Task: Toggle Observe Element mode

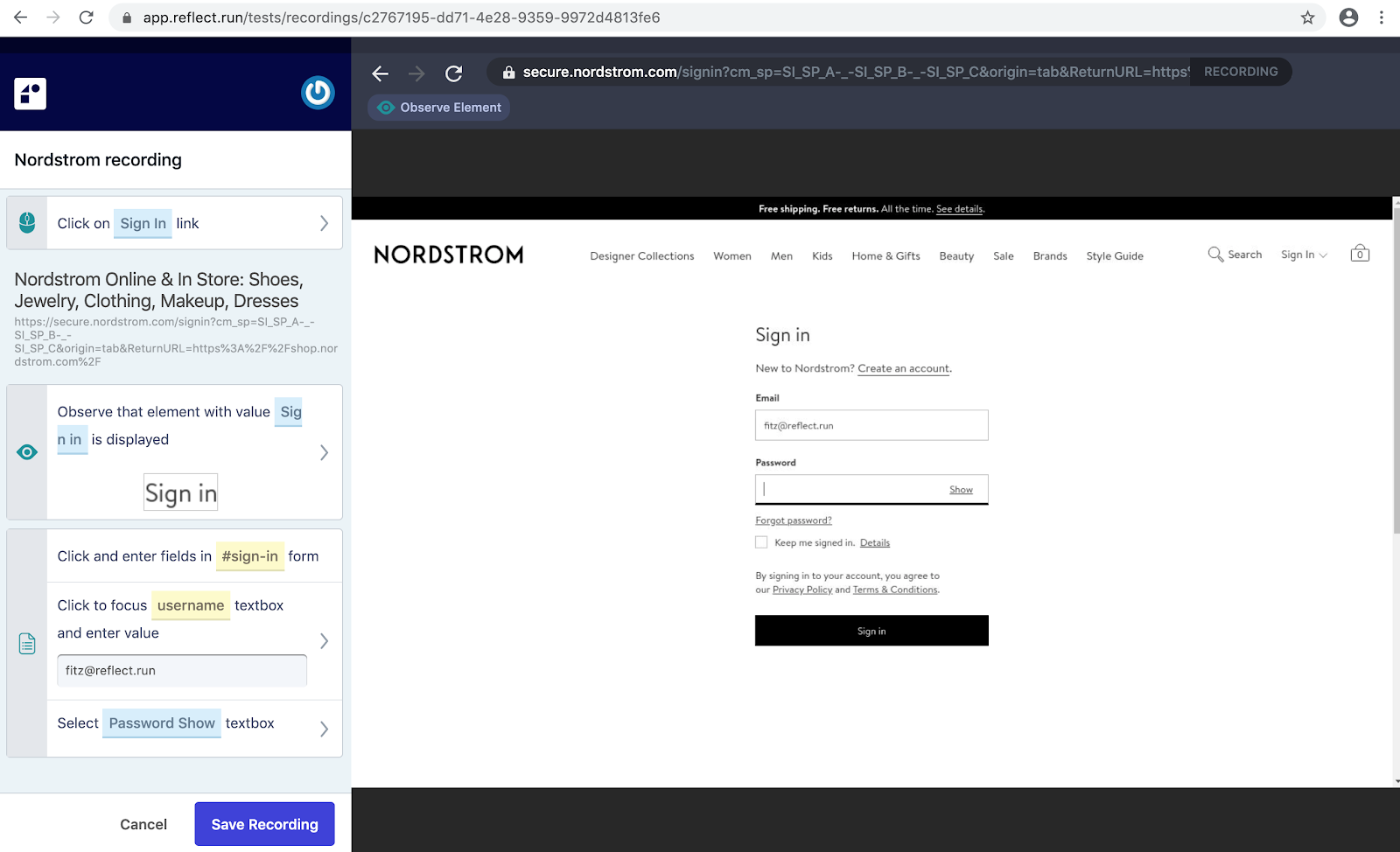Action: pos(438,107)
